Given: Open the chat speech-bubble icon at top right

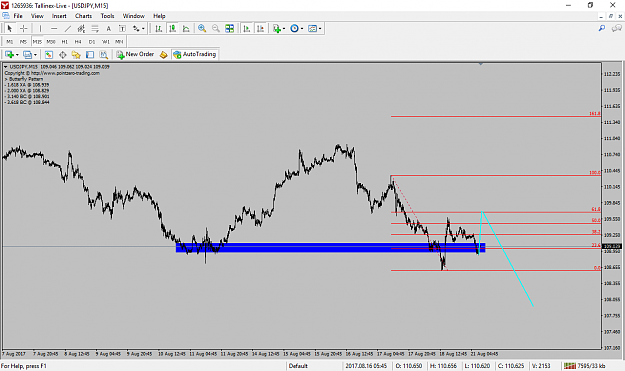Looking at the screenshot, I should click(x=617, y=28).
